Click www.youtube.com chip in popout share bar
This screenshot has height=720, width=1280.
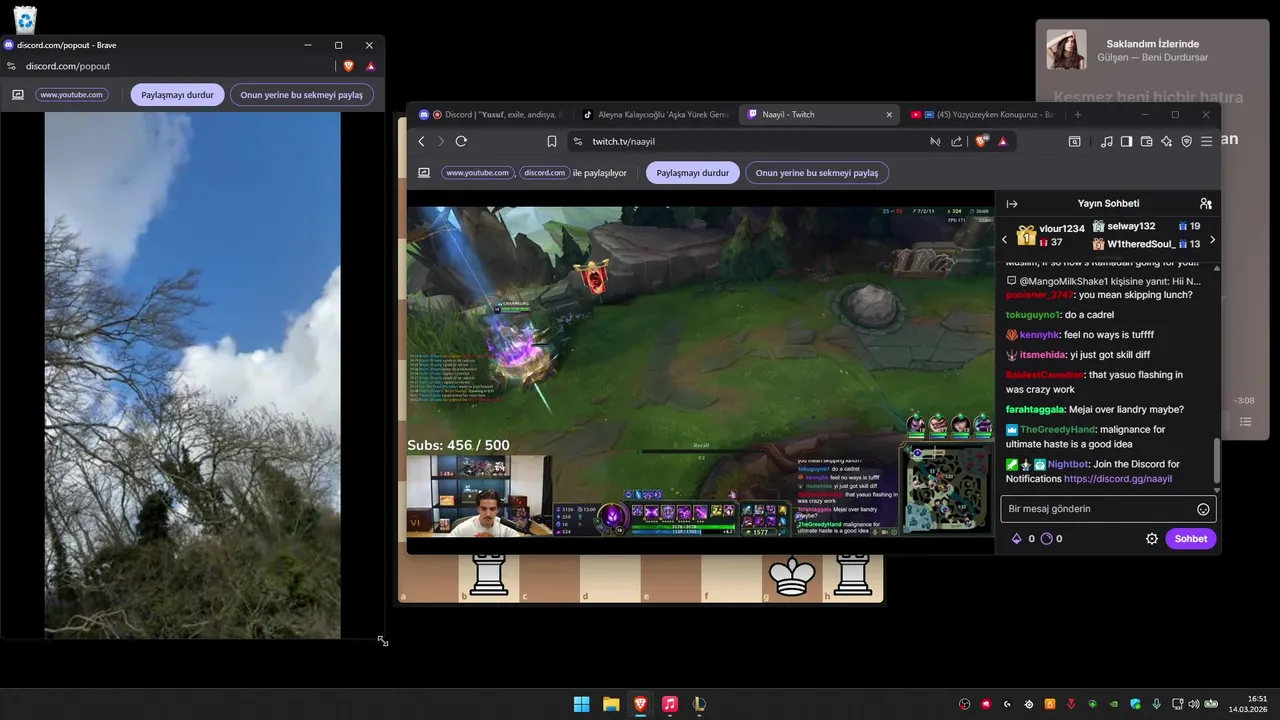point(72,95)
